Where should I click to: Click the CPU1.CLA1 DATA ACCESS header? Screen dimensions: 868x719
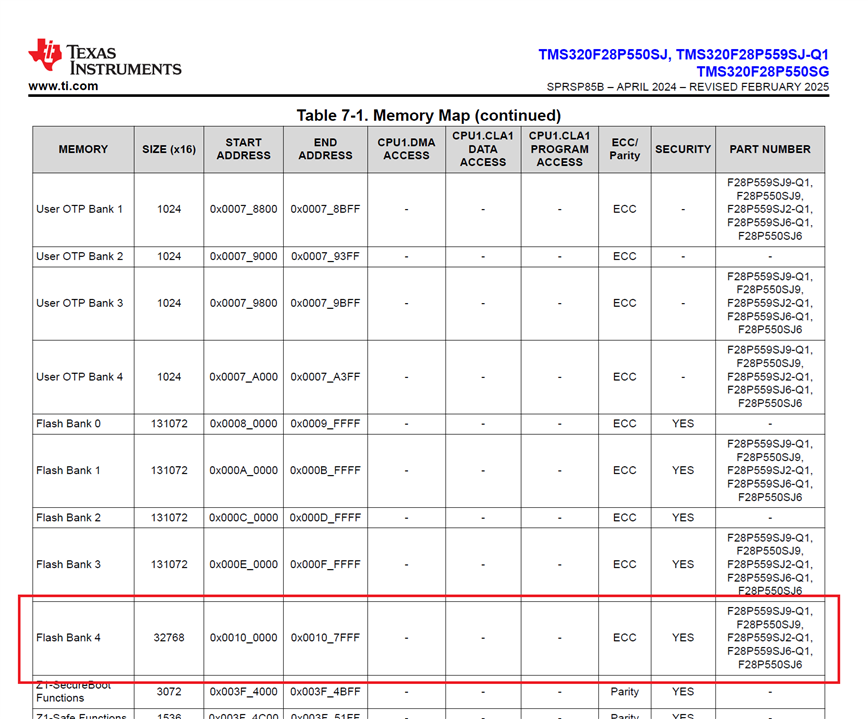click(483, 149)
